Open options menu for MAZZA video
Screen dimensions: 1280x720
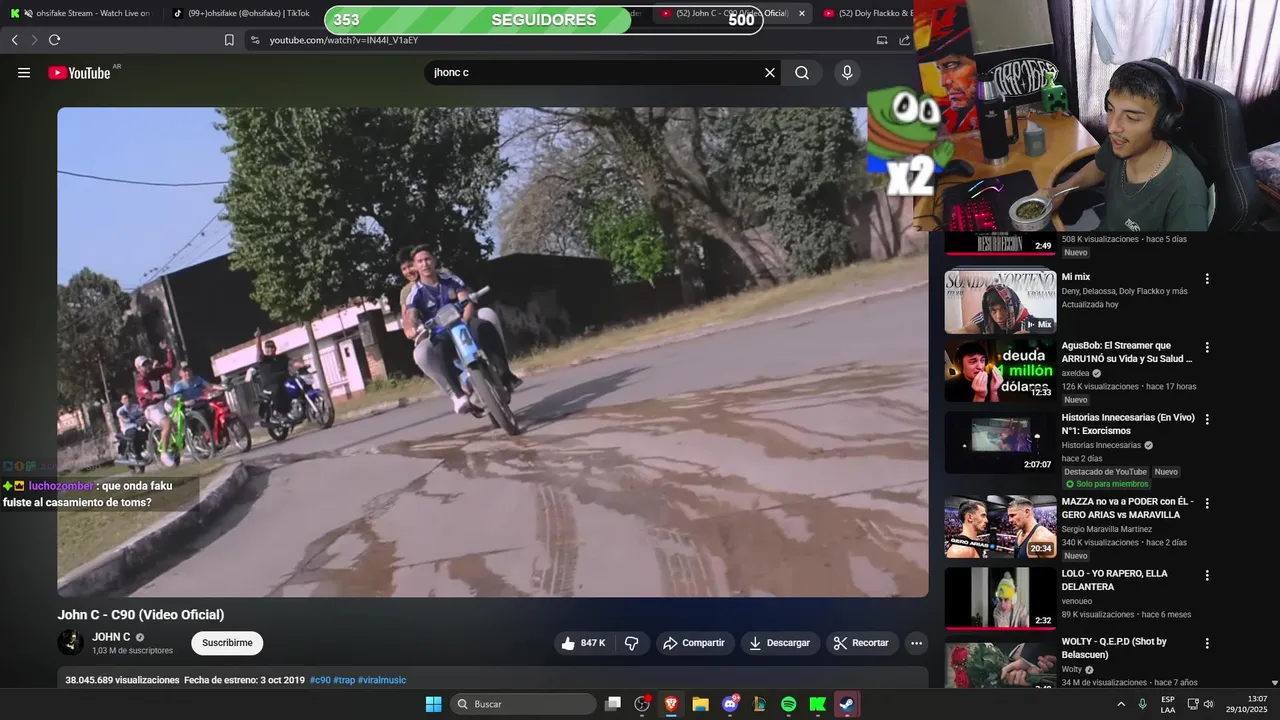[x=1207, y=504]
